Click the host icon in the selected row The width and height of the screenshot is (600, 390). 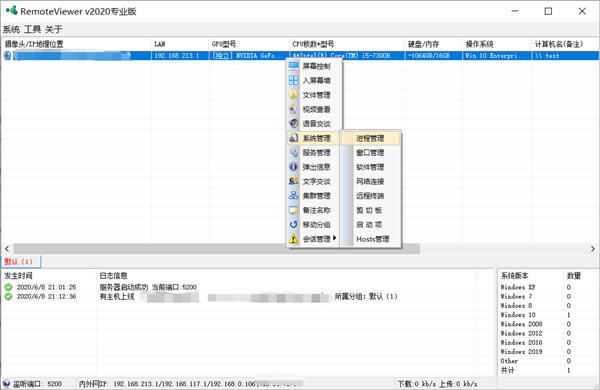coord(7,56)
